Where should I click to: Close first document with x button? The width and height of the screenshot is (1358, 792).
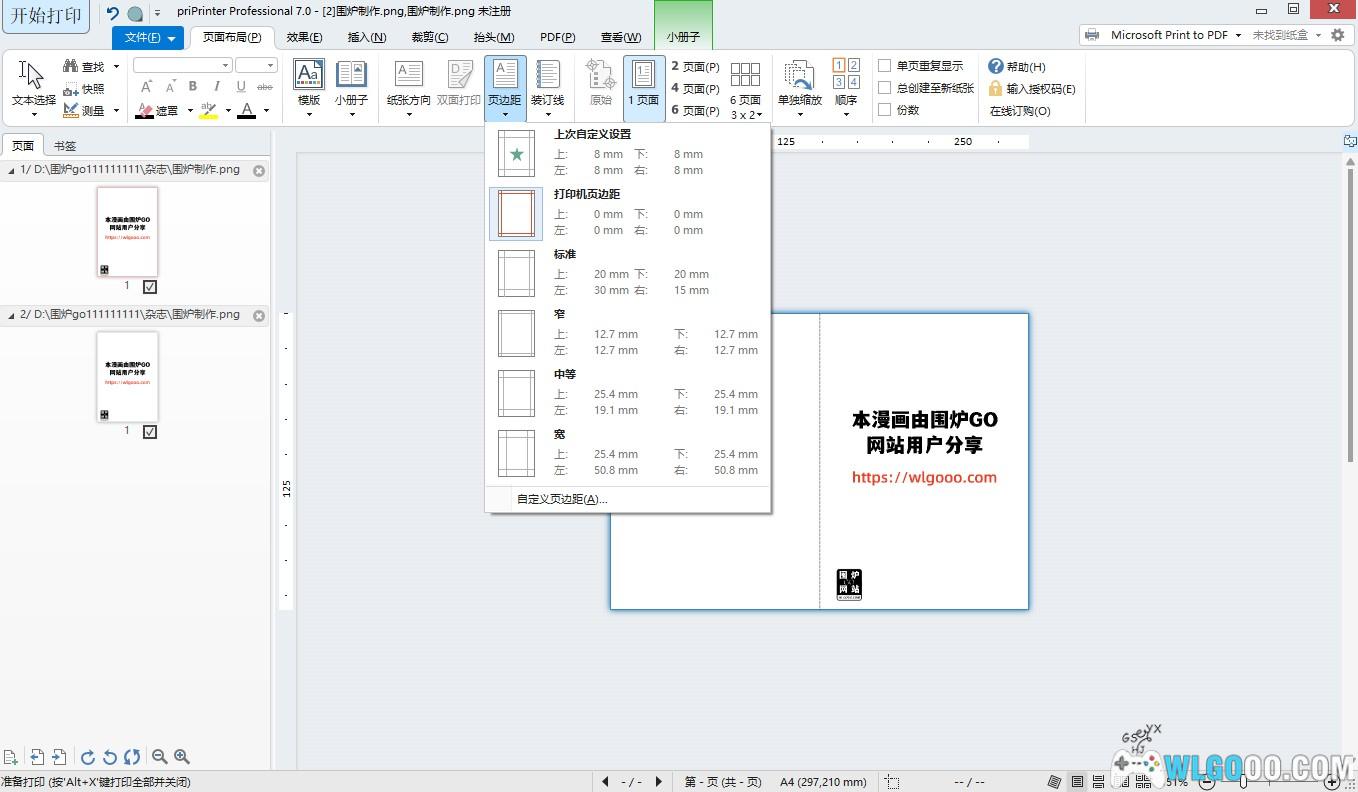259,171
